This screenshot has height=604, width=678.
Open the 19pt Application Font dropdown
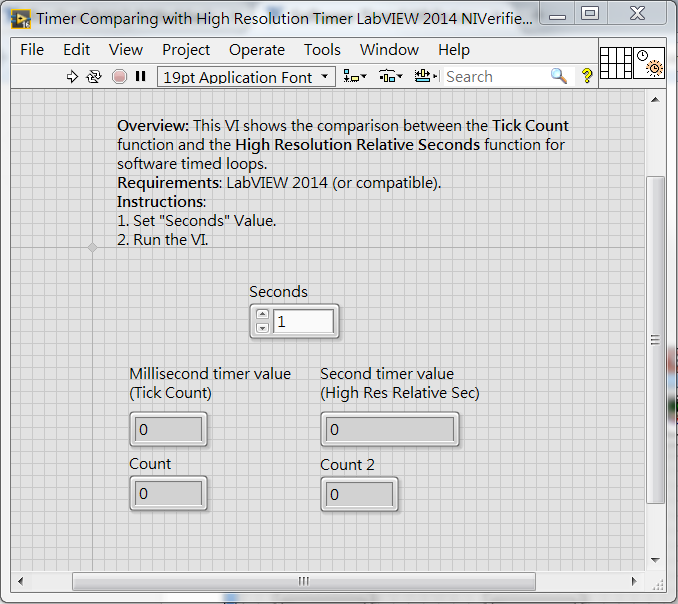[x=246, y=77]
